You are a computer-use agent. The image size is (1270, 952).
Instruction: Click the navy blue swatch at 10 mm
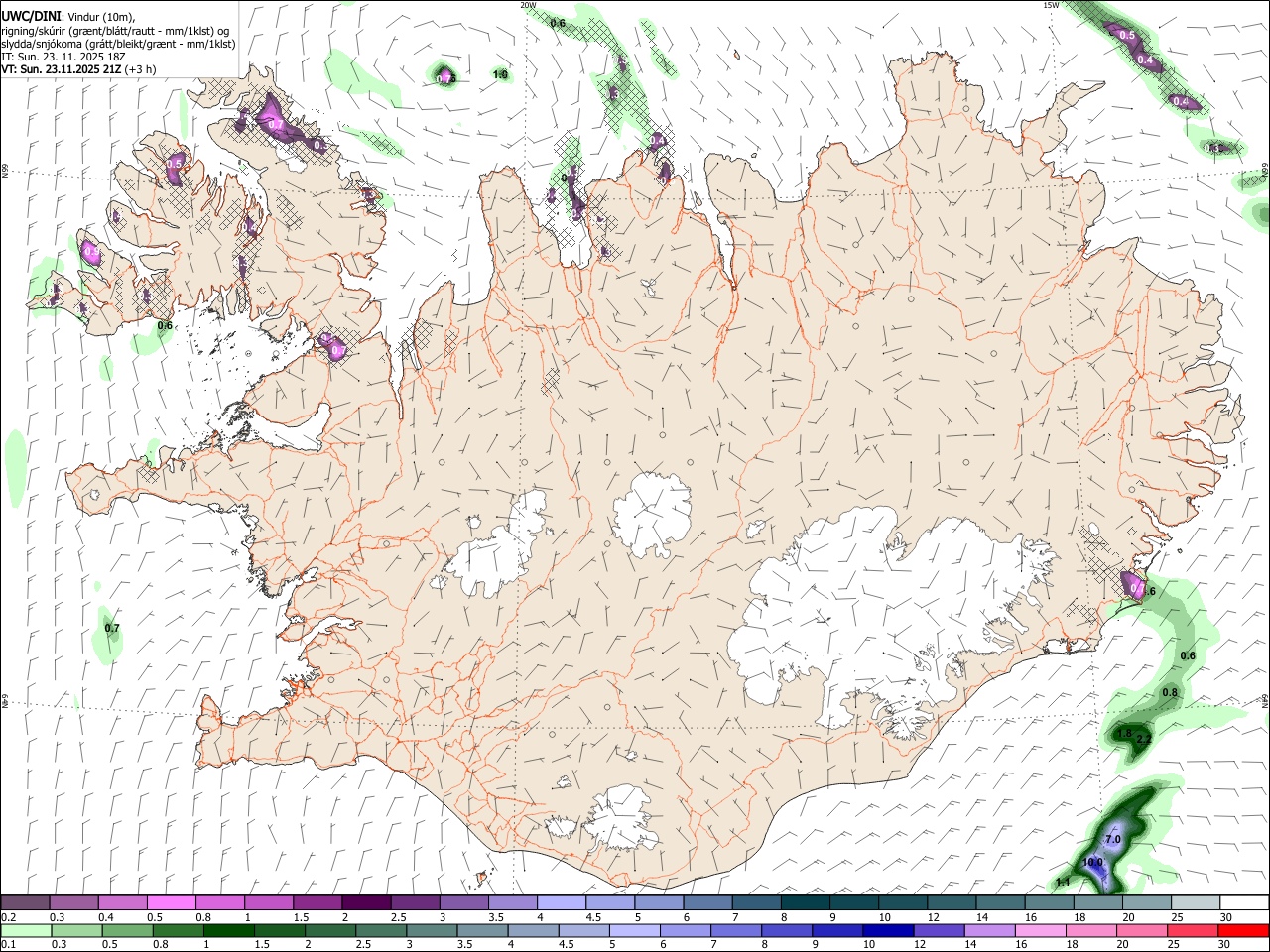click(x=888, y=930)
